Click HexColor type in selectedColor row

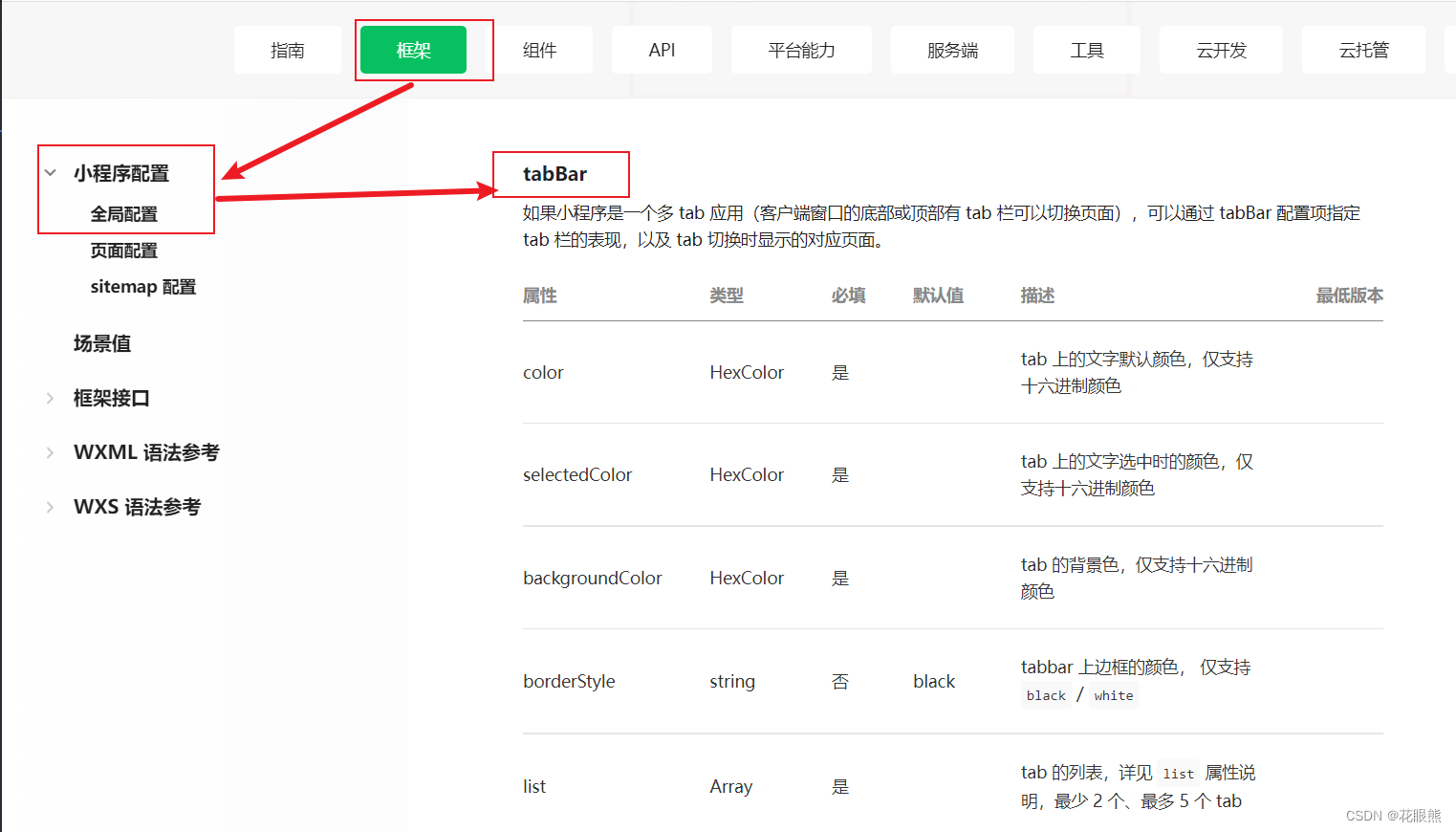point(747,475)
